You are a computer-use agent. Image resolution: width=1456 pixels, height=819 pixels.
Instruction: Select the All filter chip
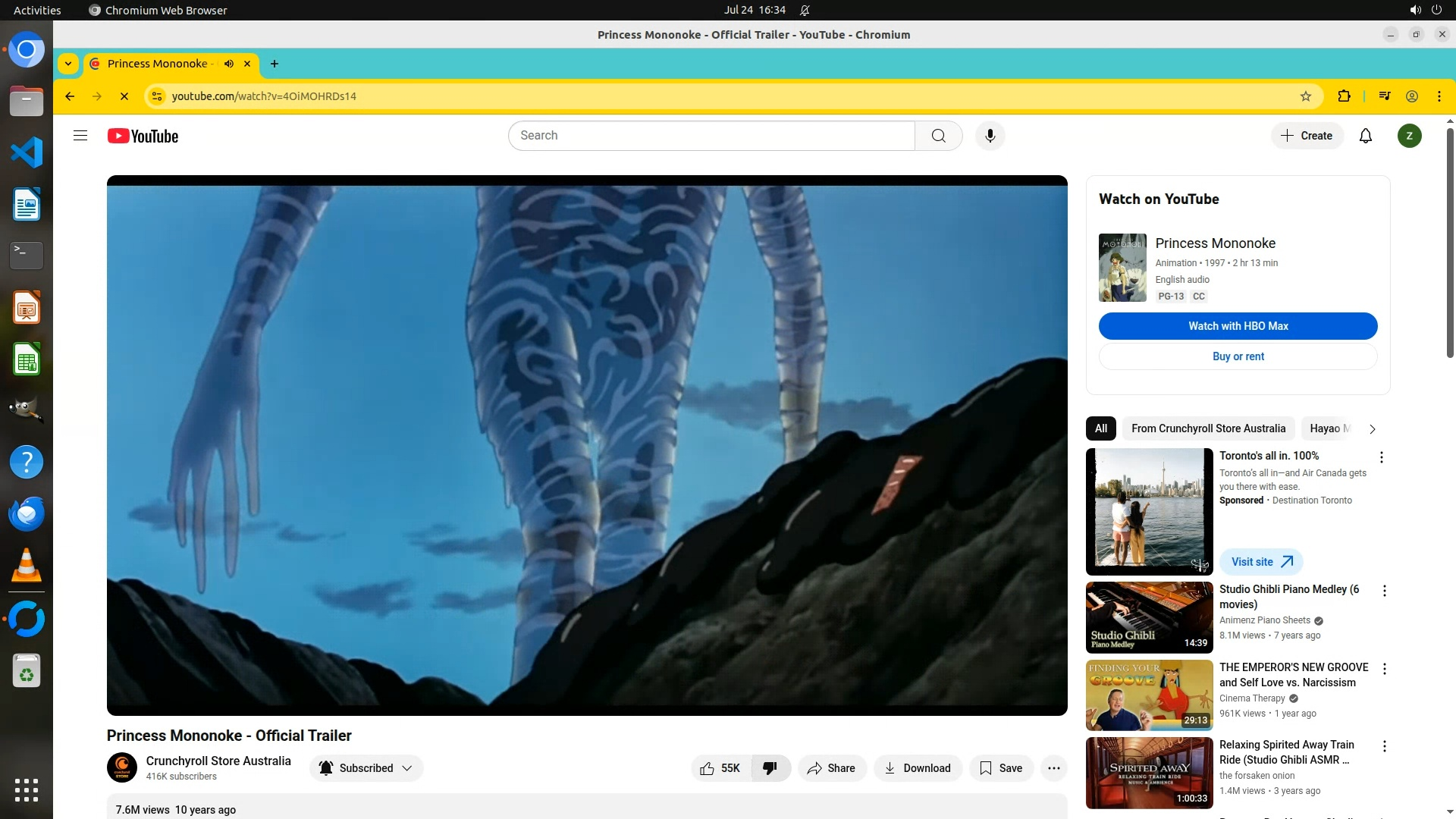pyautogui.click(x=1100, y=428)
